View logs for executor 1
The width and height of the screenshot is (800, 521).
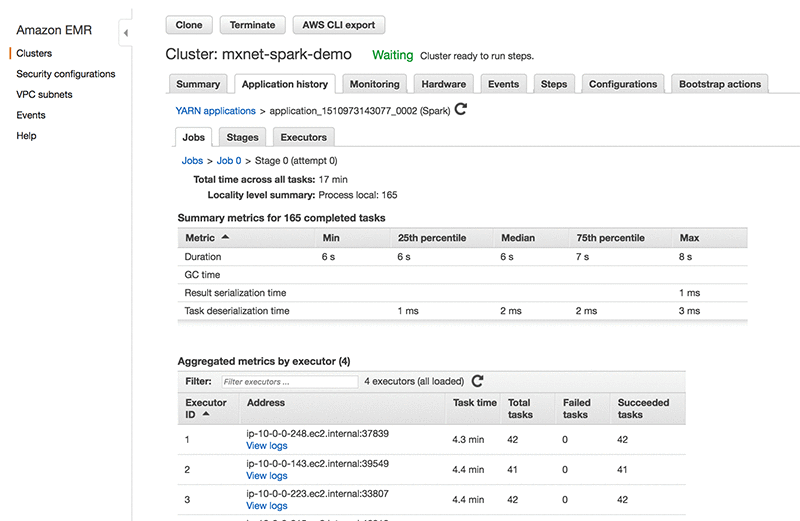[266, 446]
